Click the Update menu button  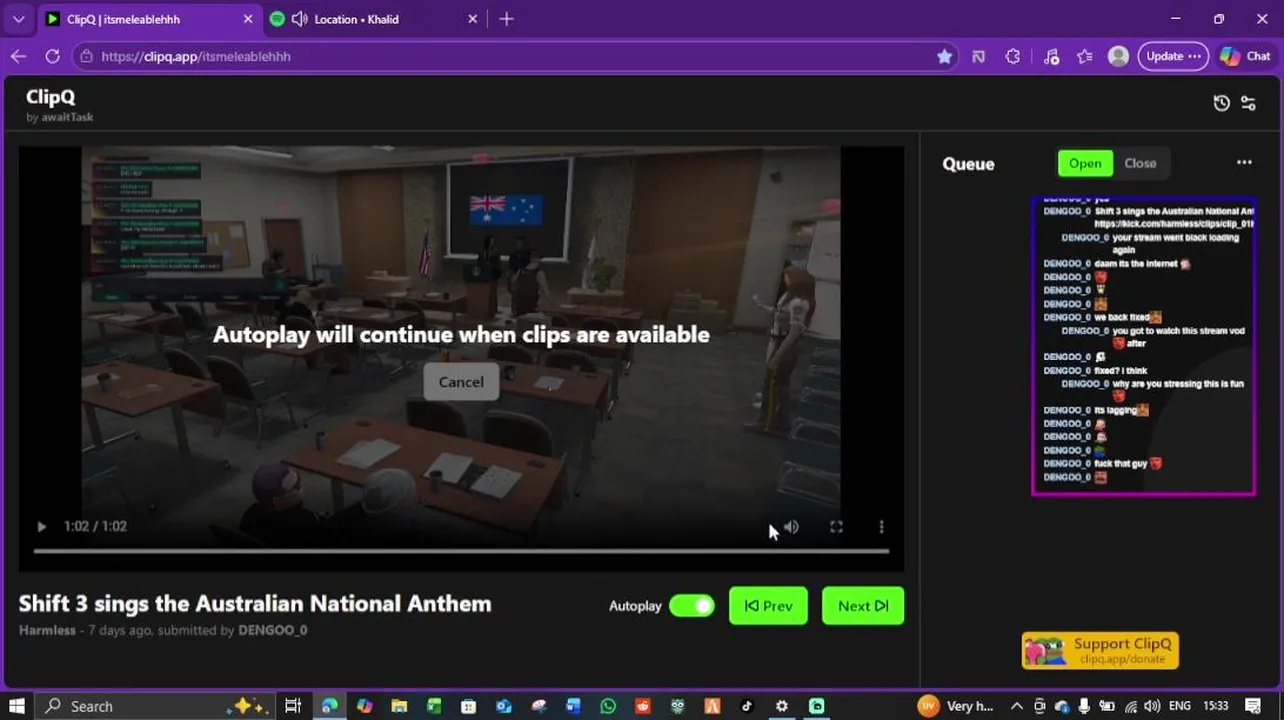(x=1173, y=57)
